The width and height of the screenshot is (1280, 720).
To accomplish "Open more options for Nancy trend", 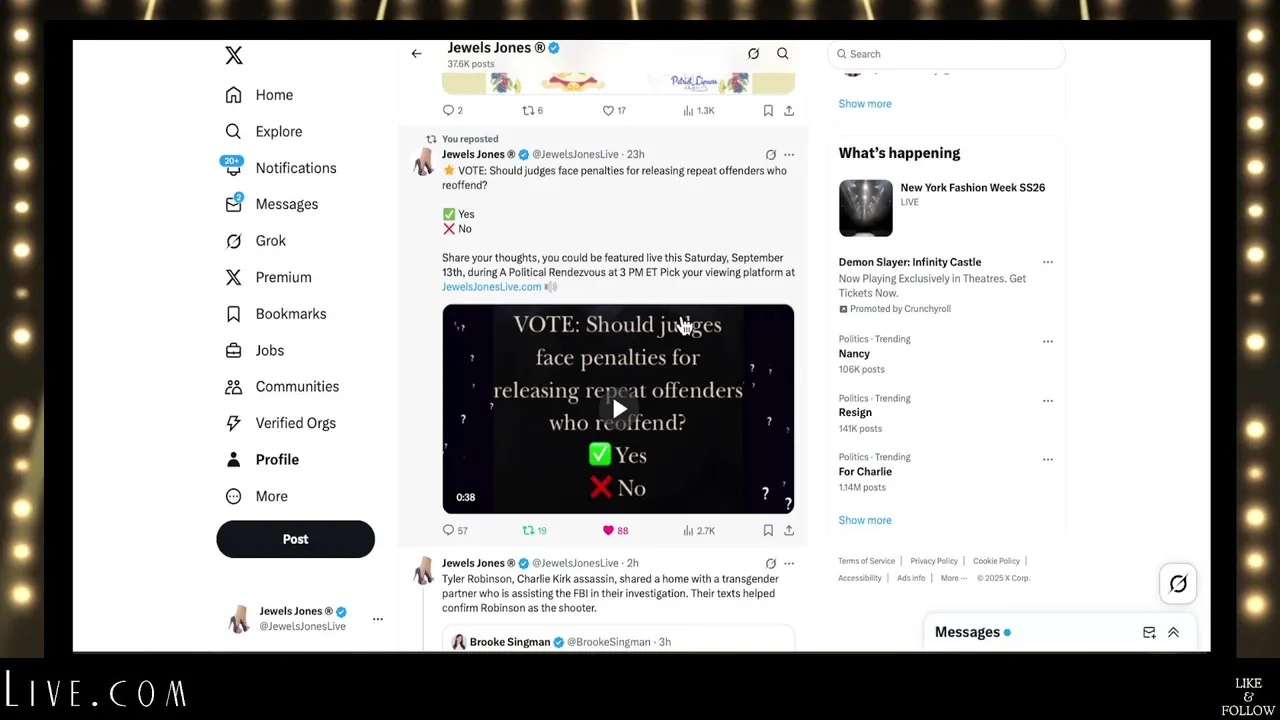I will coord(1048,341).
